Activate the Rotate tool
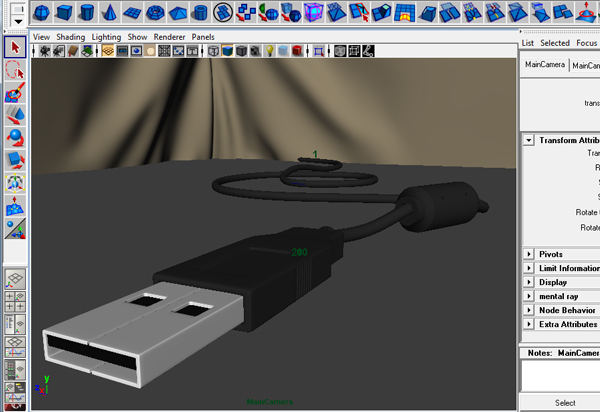Image resolution: width=600 pixels, height=412 pixels. pos(15,138)
